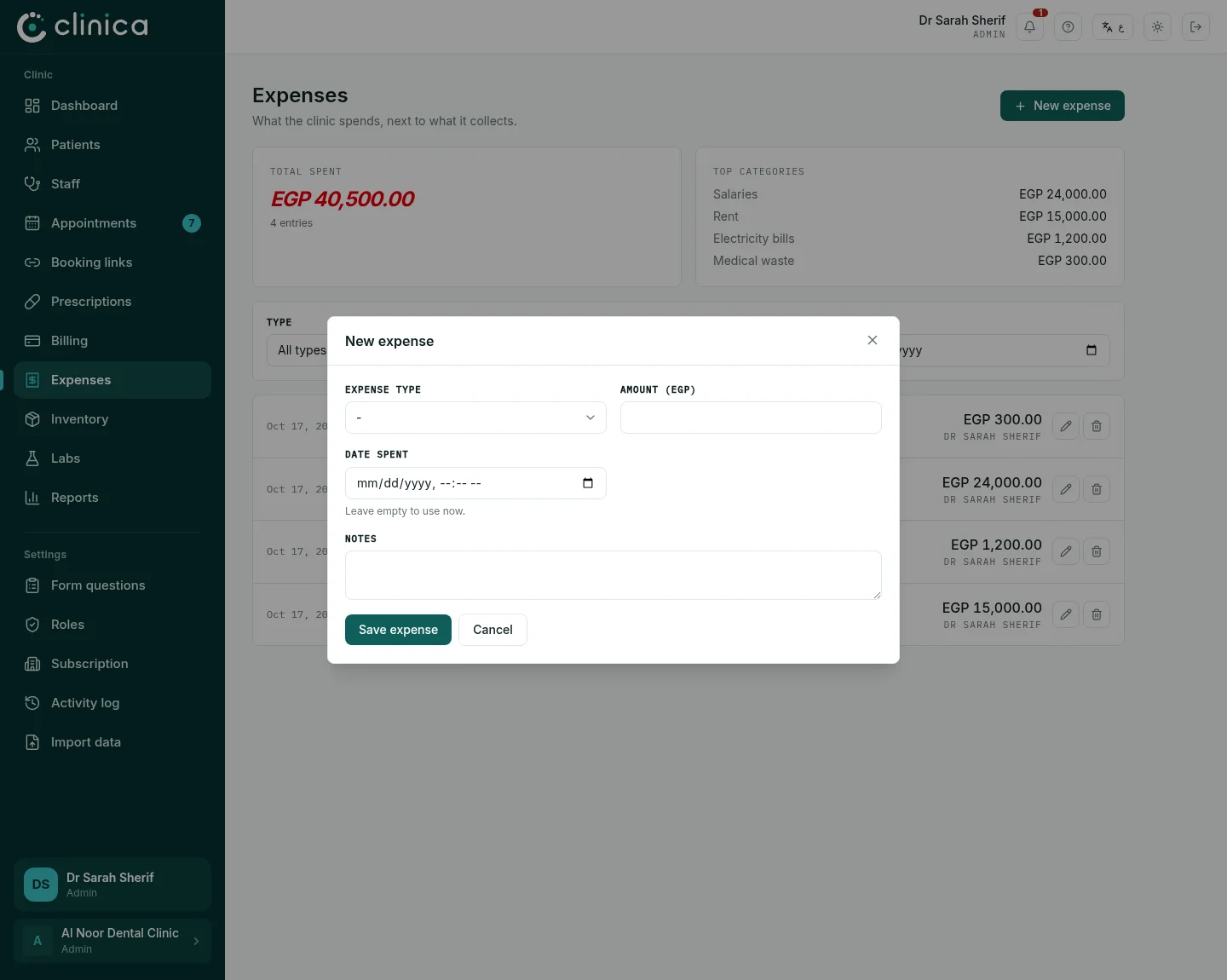This screenshot has width=1227, height=980.
Task: Click into the Notes text area
Action: [x=613, y=575]
